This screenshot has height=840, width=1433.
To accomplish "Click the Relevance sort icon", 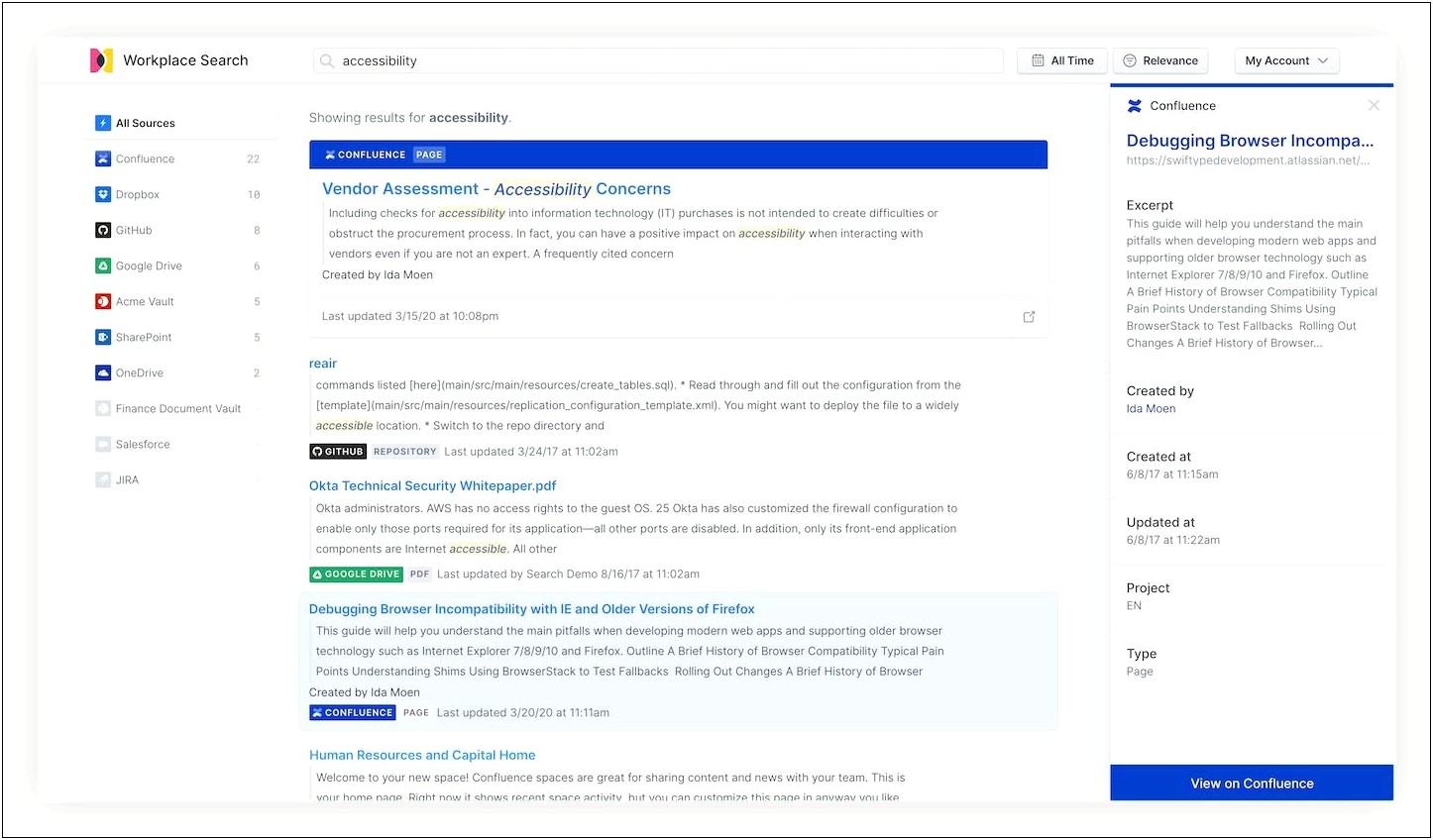I will 1130,60.
